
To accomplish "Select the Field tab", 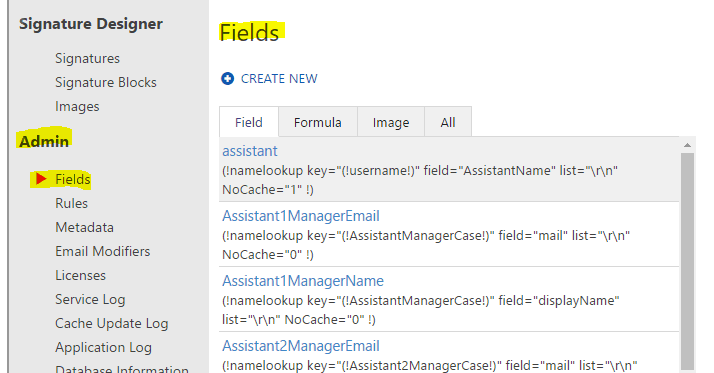I will click(249, 122).
